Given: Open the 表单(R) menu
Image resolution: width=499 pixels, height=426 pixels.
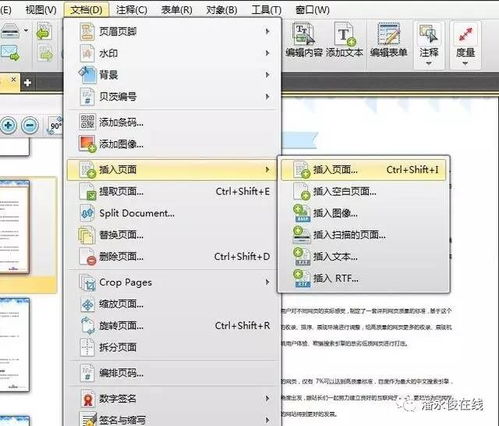Looking at the screenshot, I should tap(177, 10).
